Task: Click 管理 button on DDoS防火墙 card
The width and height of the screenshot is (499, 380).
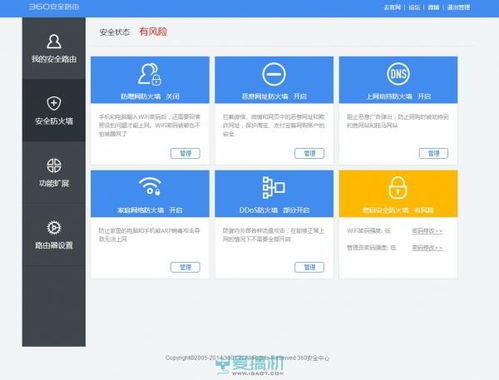Action: [x=309, y=267]
